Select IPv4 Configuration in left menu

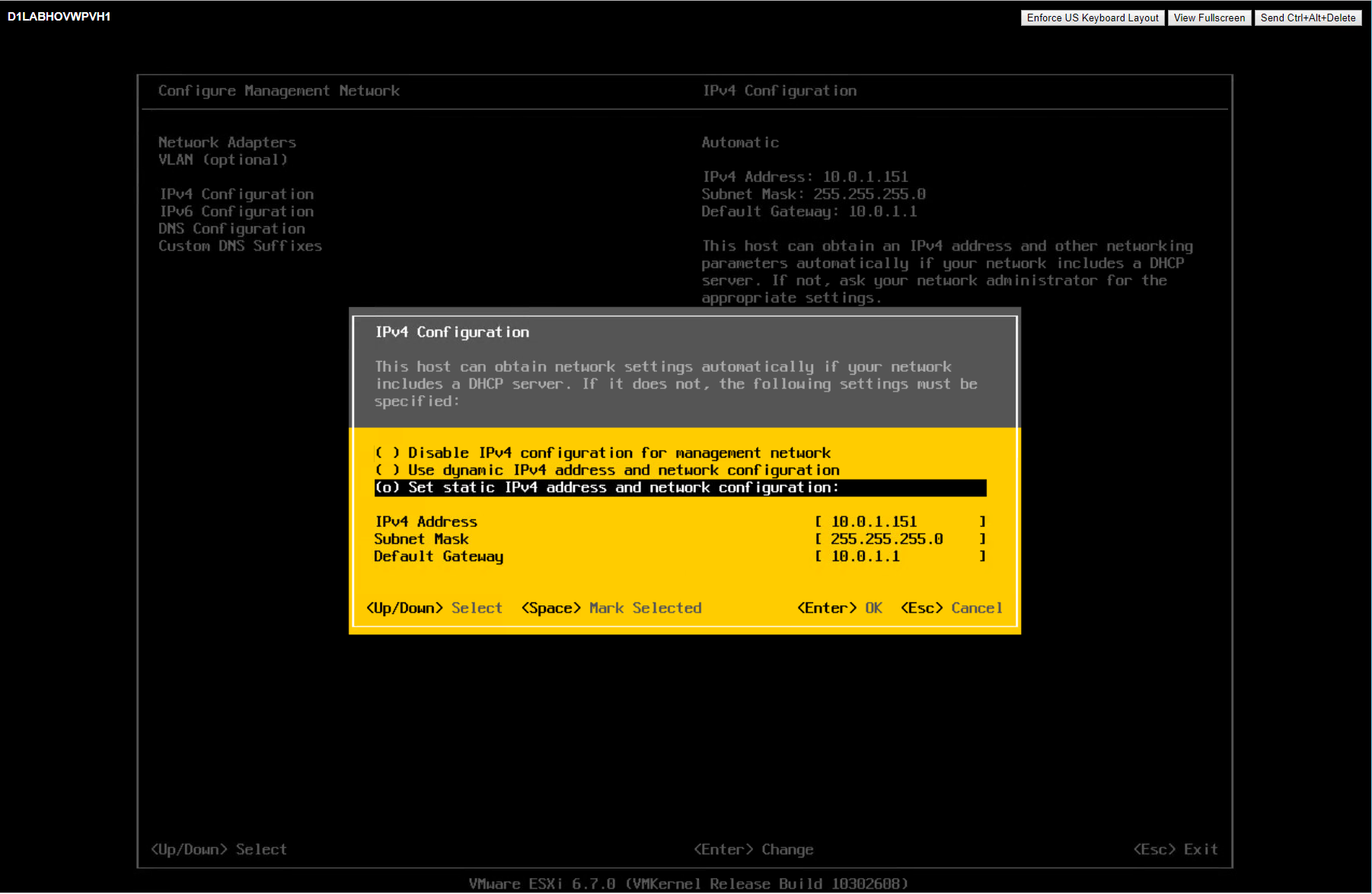236,194
